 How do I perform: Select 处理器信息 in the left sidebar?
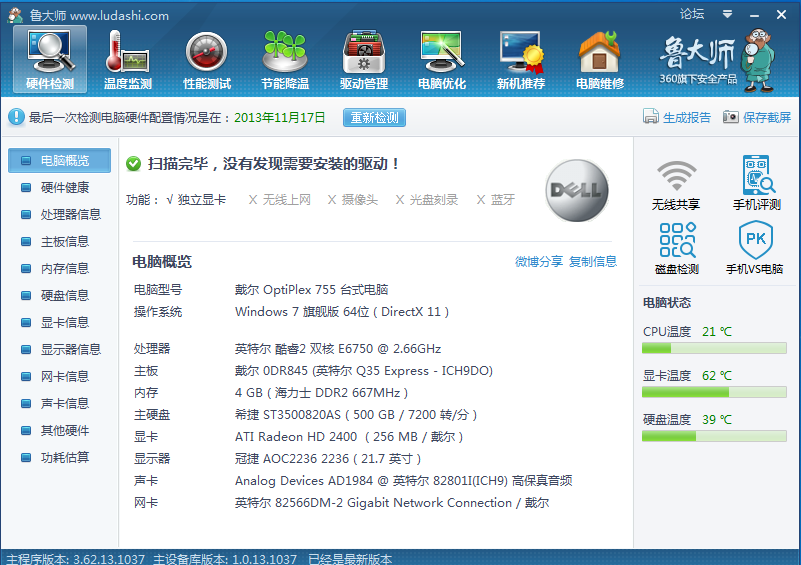point(70,215)
